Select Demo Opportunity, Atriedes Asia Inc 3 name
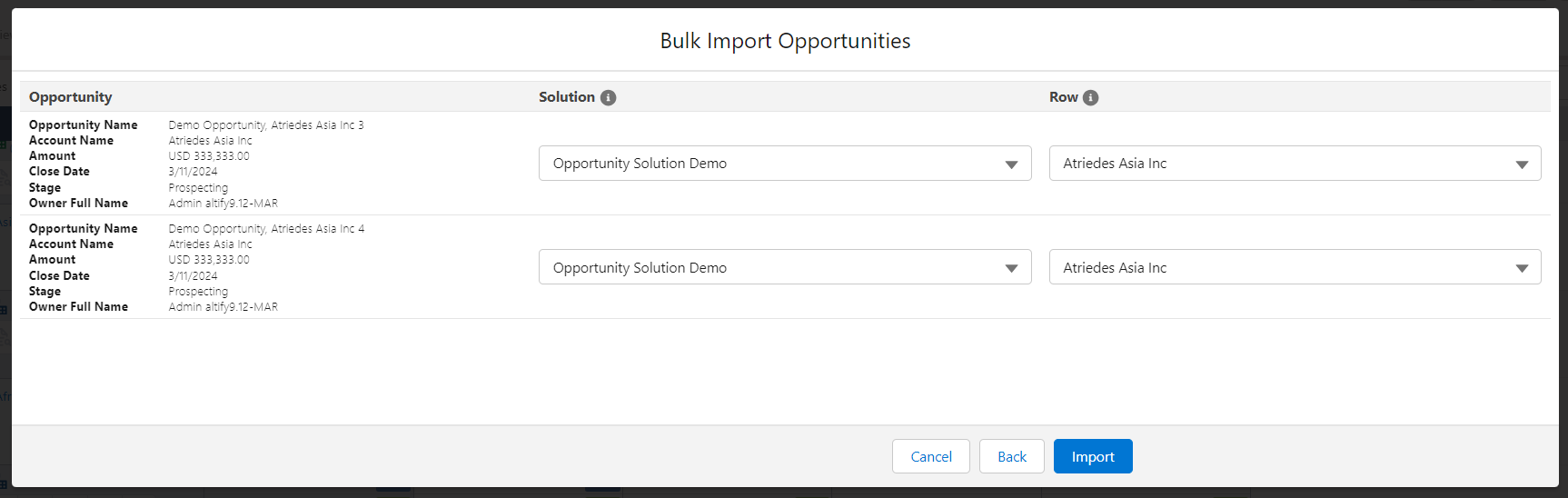 click(x=265, y=125)
